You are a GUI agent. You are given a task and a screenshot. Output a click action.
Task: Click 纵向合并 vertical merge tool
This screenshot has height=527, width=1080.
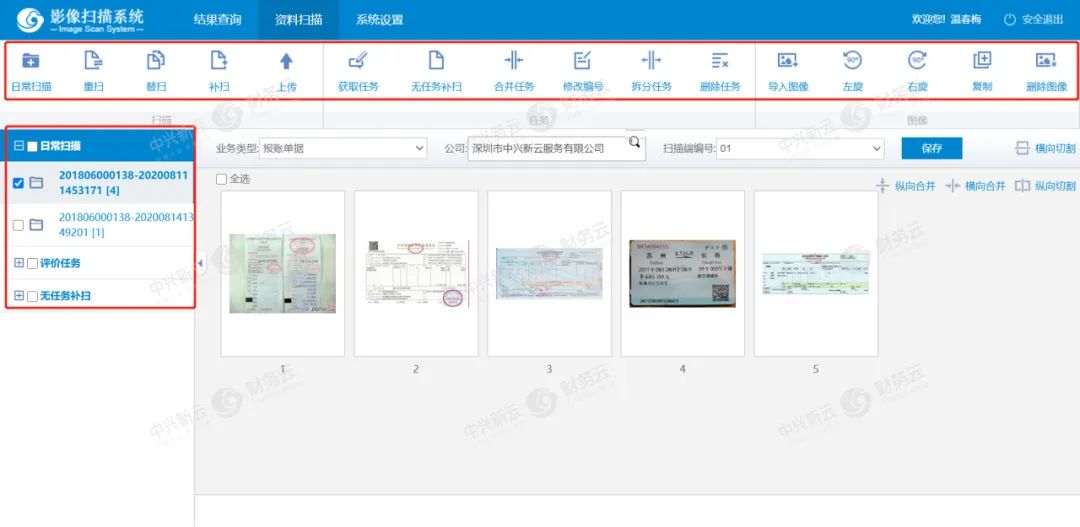pyautogui.click(x=906, y=186)
